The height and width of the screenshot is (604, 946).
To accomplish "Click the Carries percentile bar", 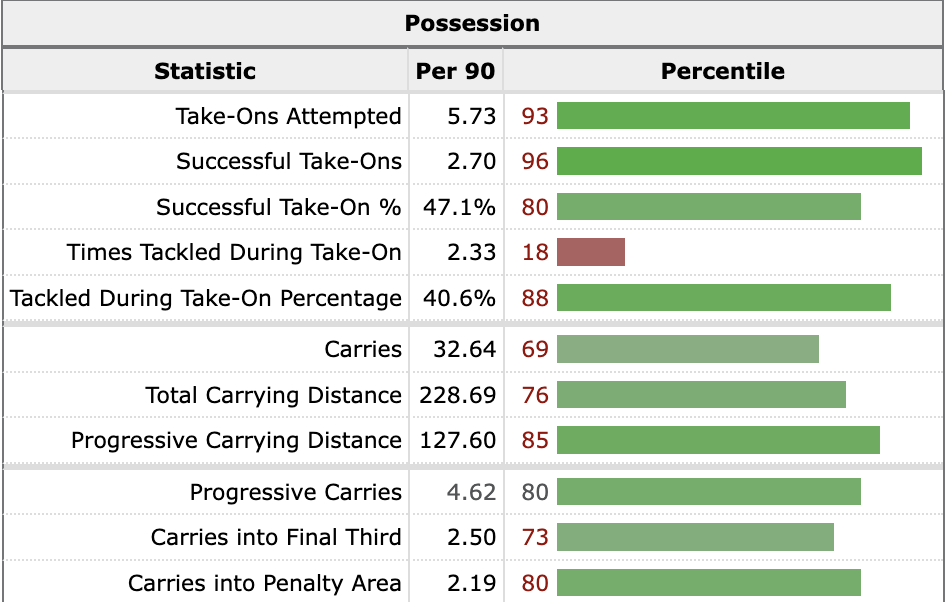I will [x=687, y=349].
